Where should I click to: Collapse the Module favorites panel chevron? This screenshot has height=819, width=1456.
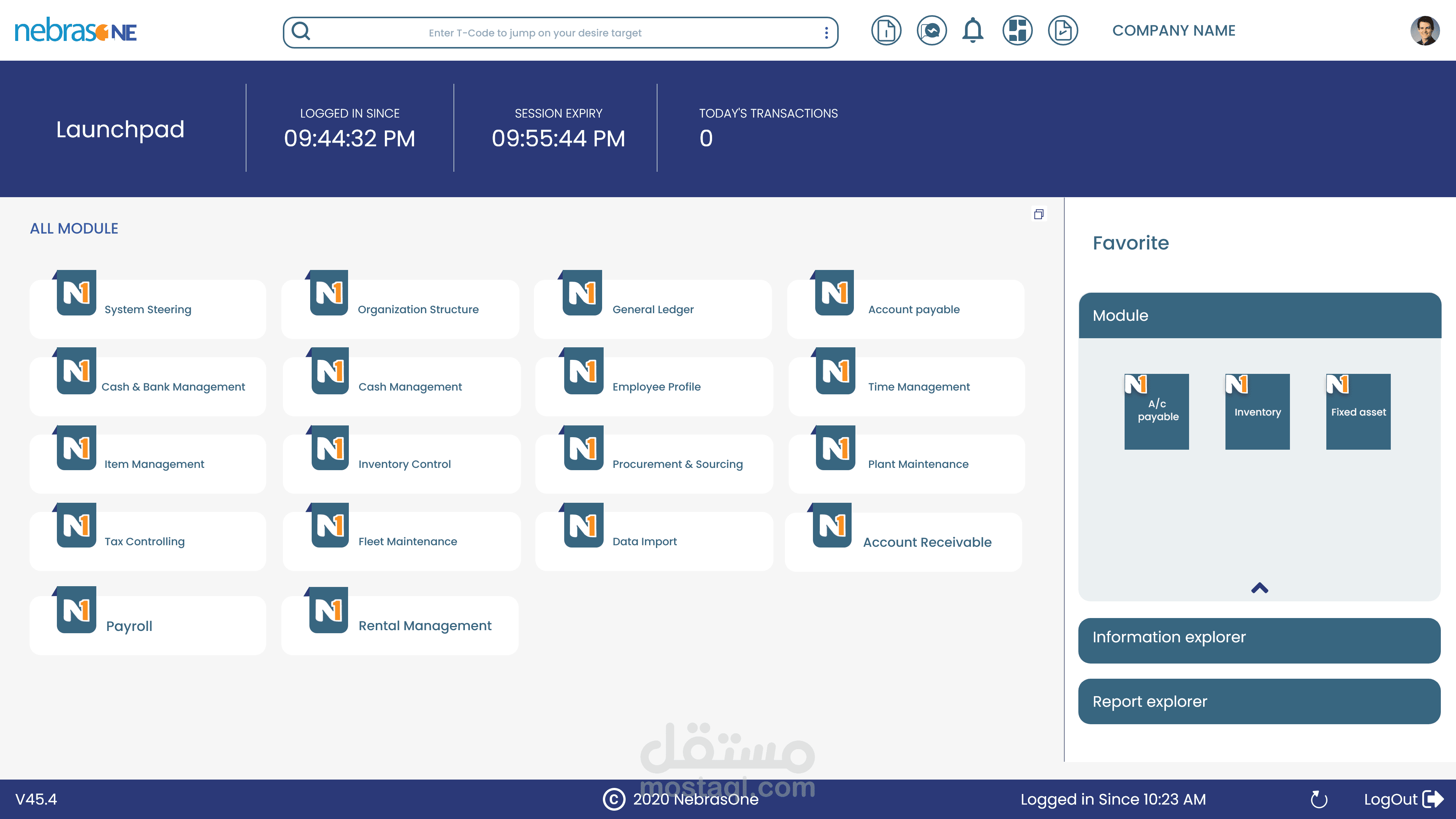click(1259, 588)
